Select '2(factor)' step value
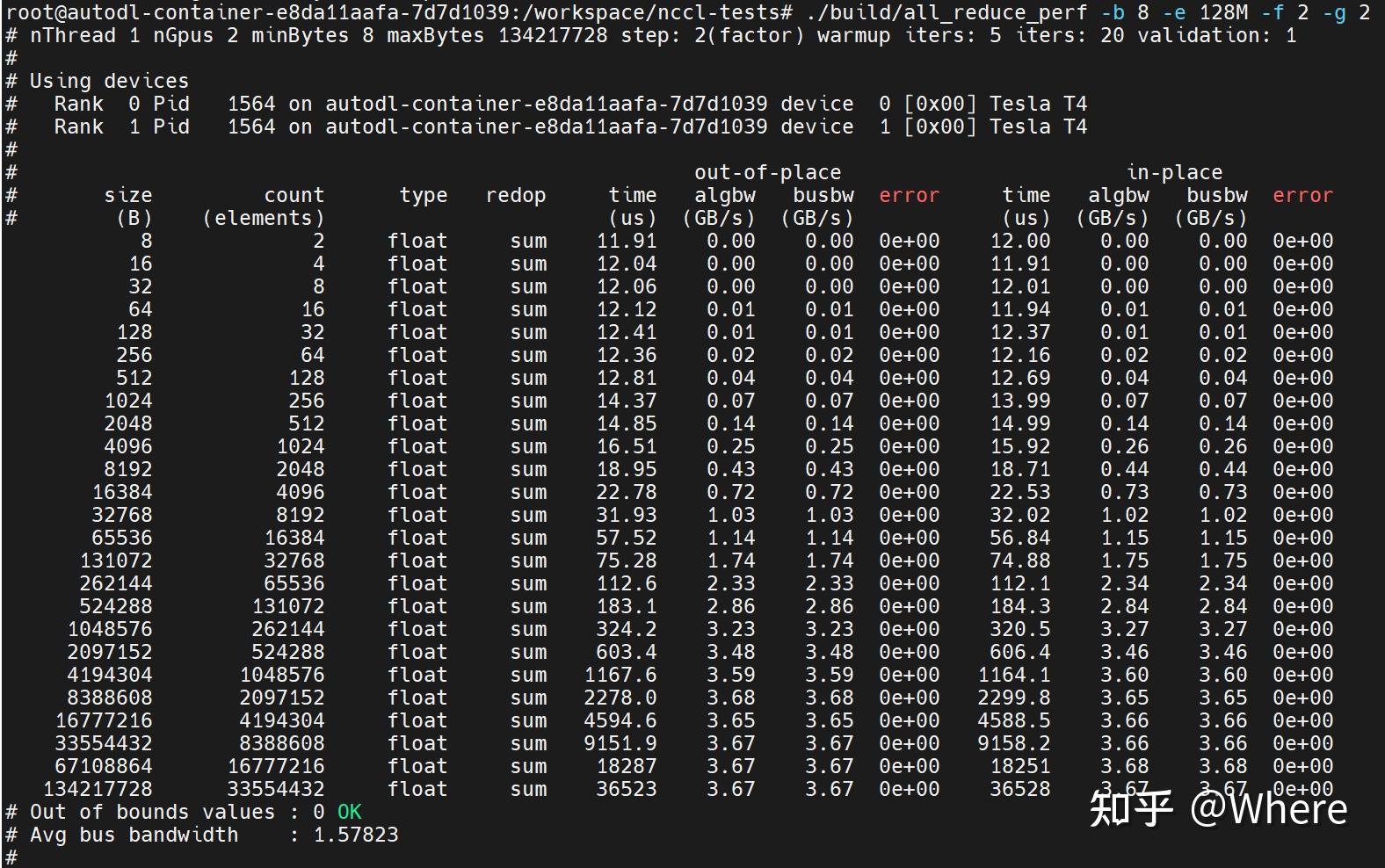This screenshot has height=868, width=1385. click(x=749, y=35)
